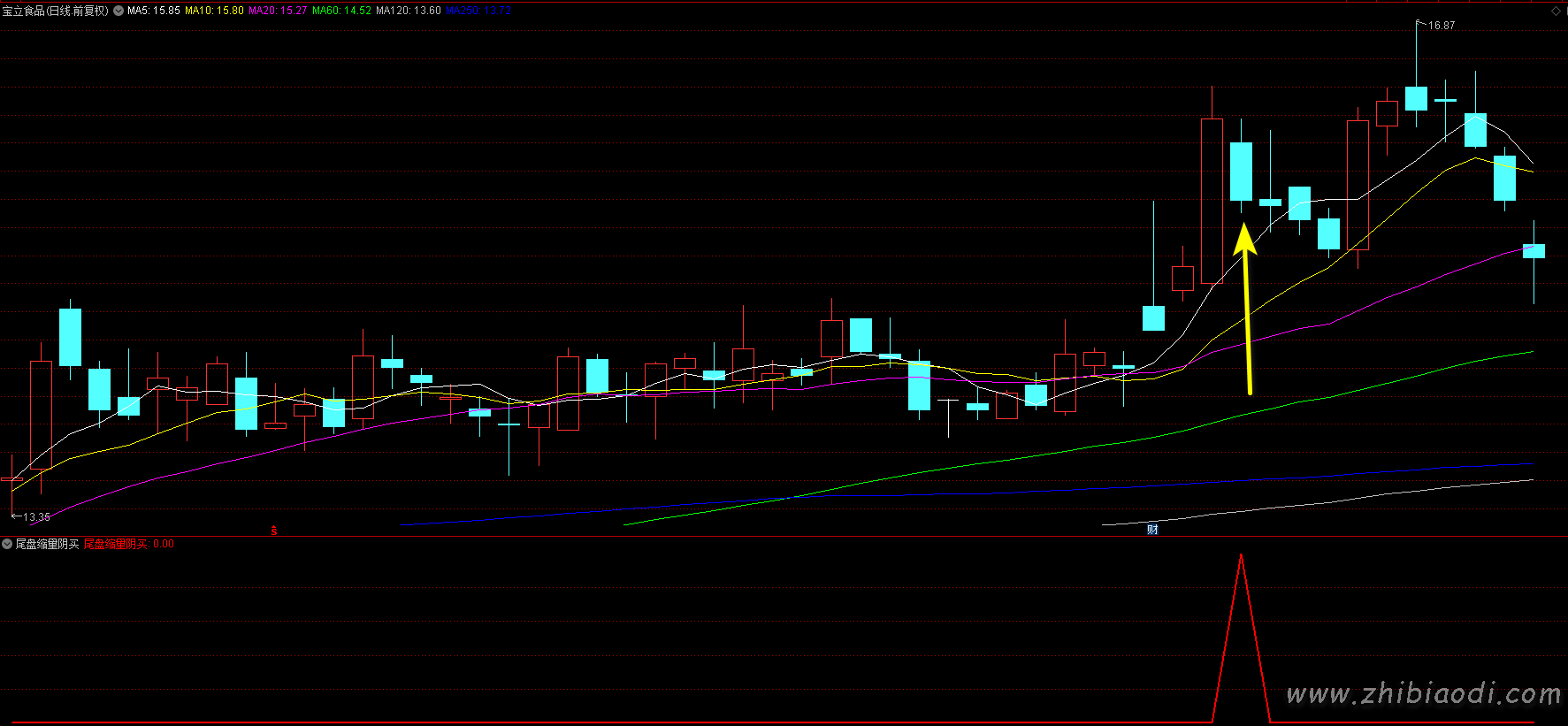Screen dimensions: 1568x726
Task: Click the red 尾盘缩量阴买: 0.00 value label
Action: 128,544
